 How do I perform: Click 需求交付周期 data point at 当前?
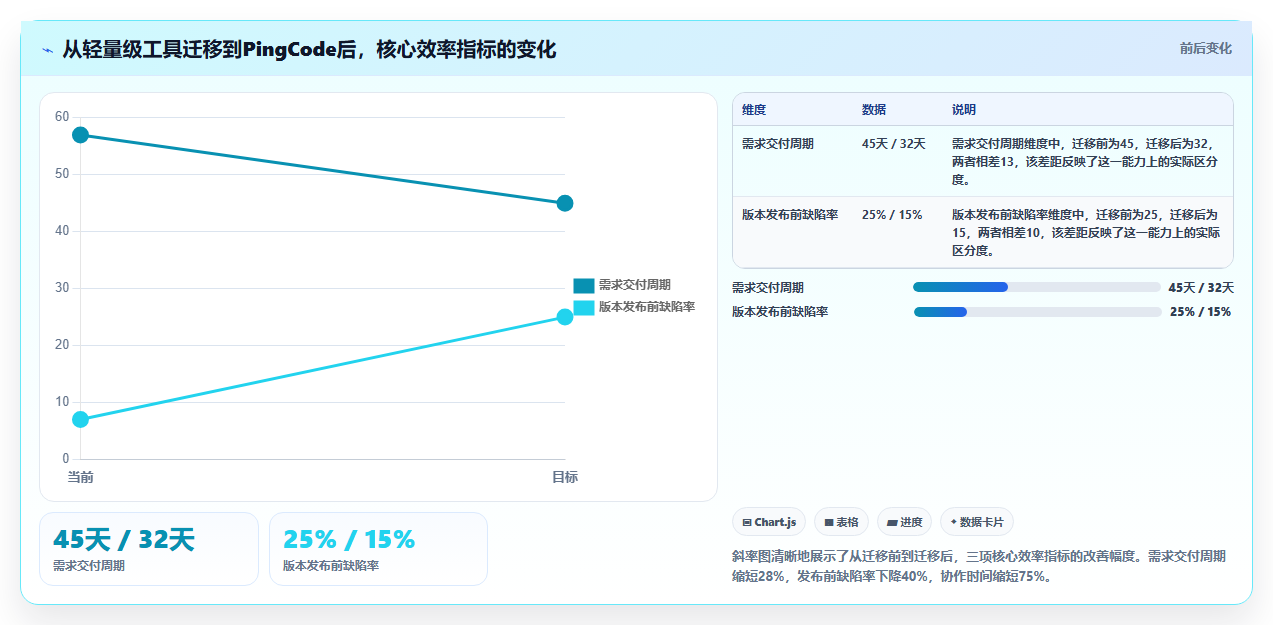click(x=81, y=135)
